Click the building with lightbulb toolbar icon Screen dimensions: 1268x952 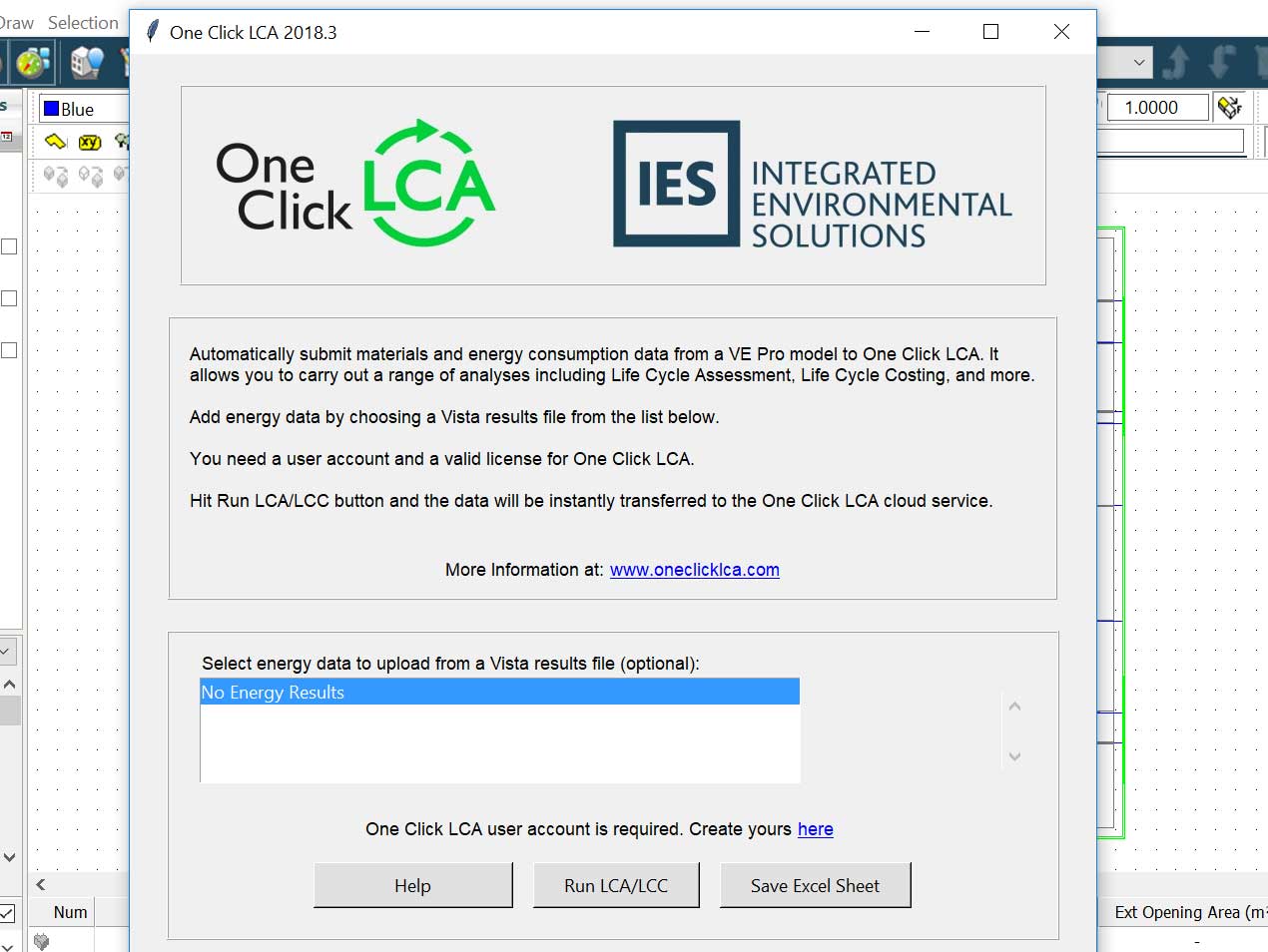coord(87,63)
